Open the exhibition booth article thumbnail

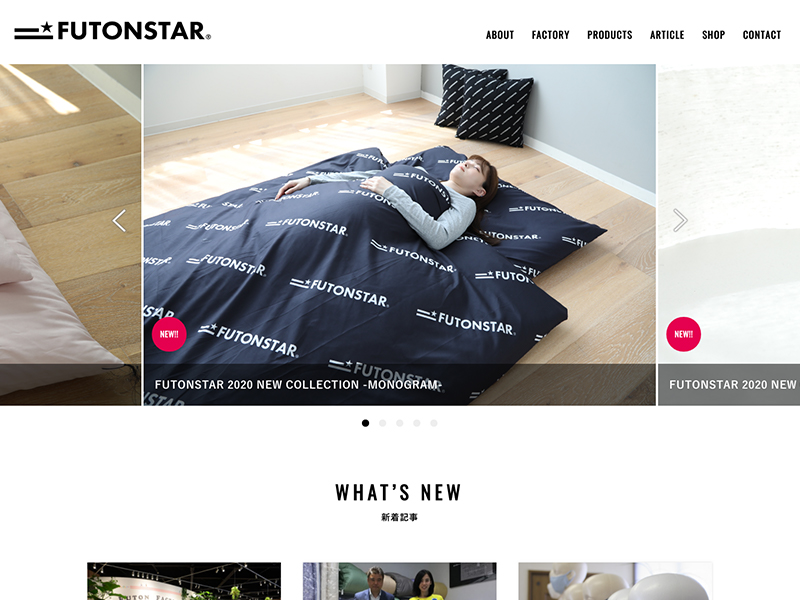[x=184, y=581]
